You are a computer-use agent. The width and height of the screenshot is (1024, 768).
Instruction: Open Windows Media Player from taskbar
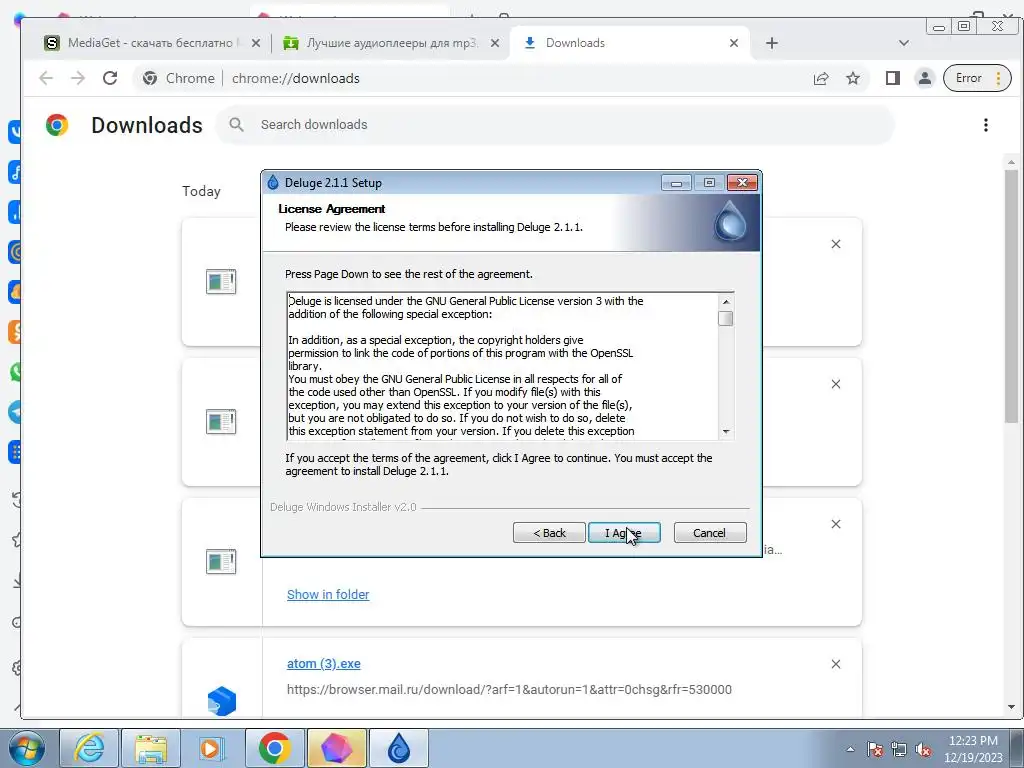[x=212, y=748]
